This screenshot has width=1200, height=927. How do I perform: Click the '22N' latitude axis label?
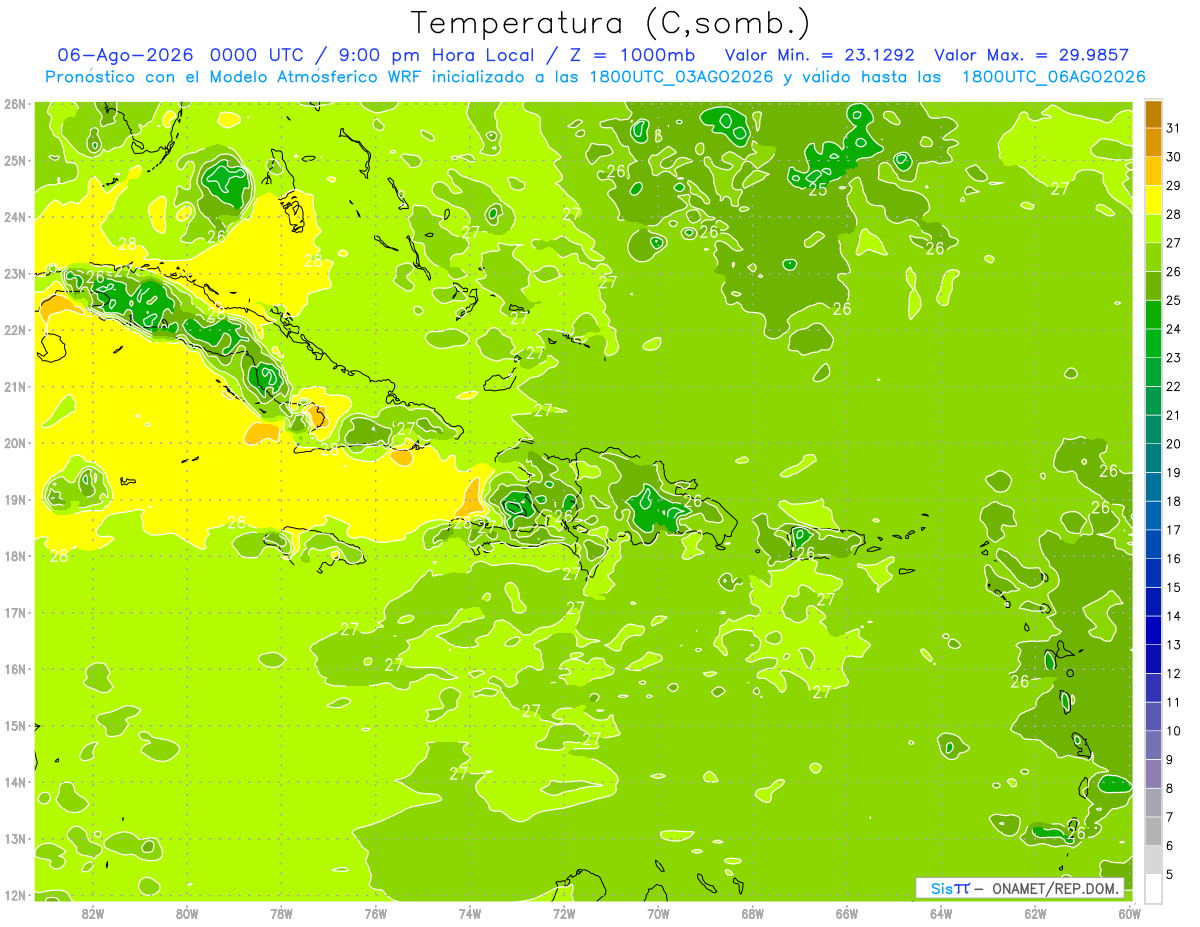(x=15, y=330)
